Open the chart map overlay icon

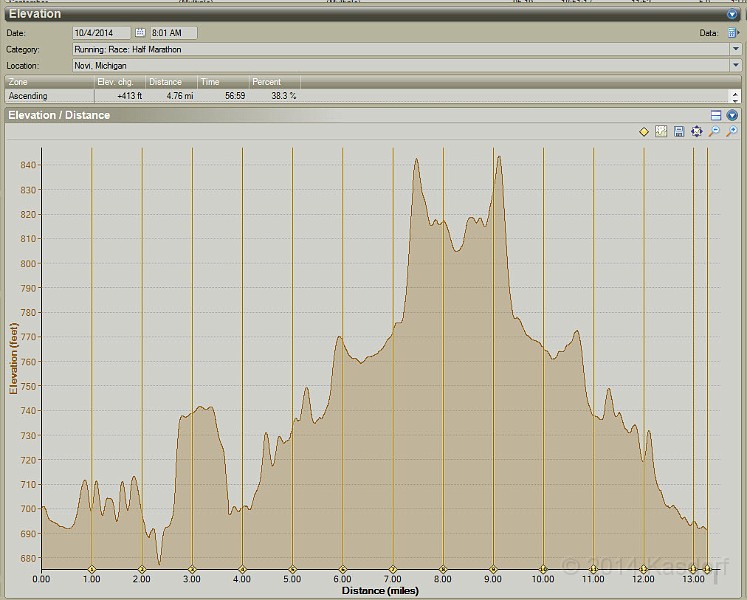click(x=661, y=132)
